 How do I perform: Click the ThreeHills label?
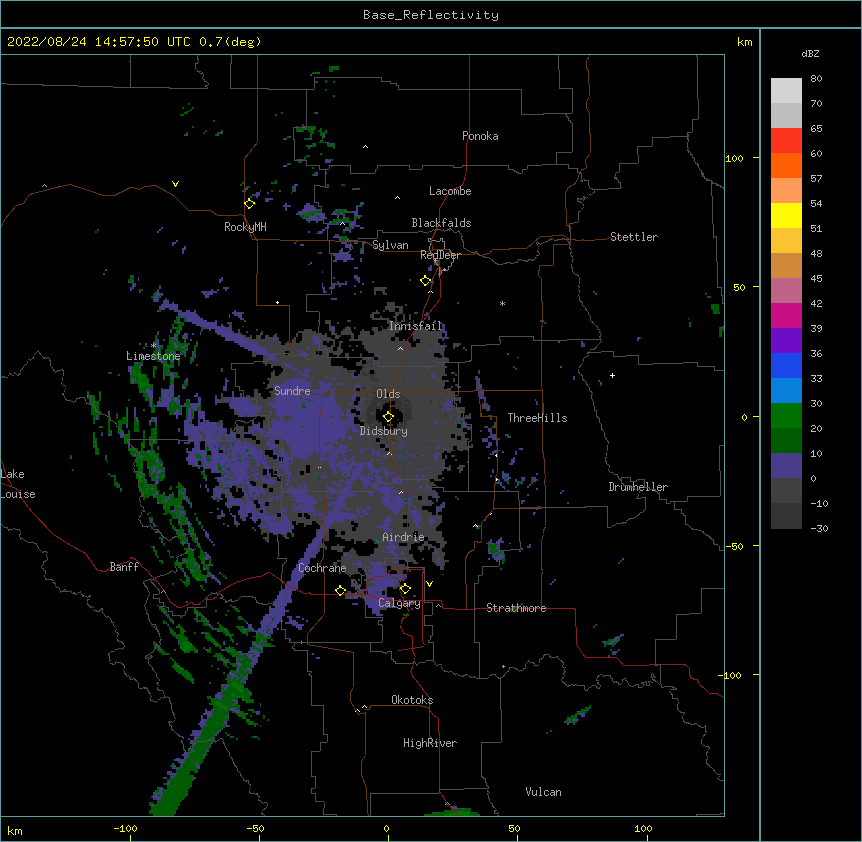[x=537, y=418]
